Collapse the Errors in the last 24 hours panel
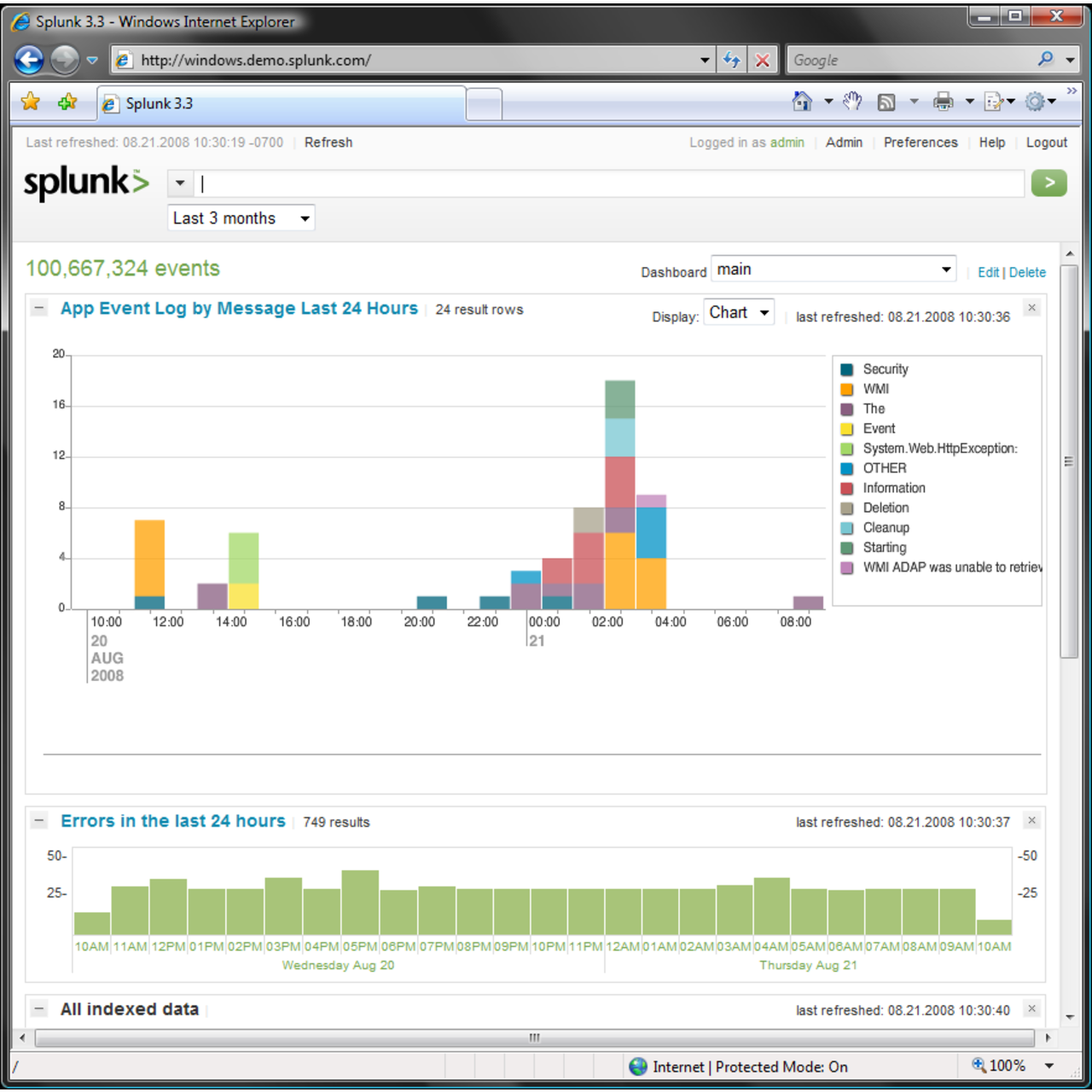 click(x=38, y=820)
